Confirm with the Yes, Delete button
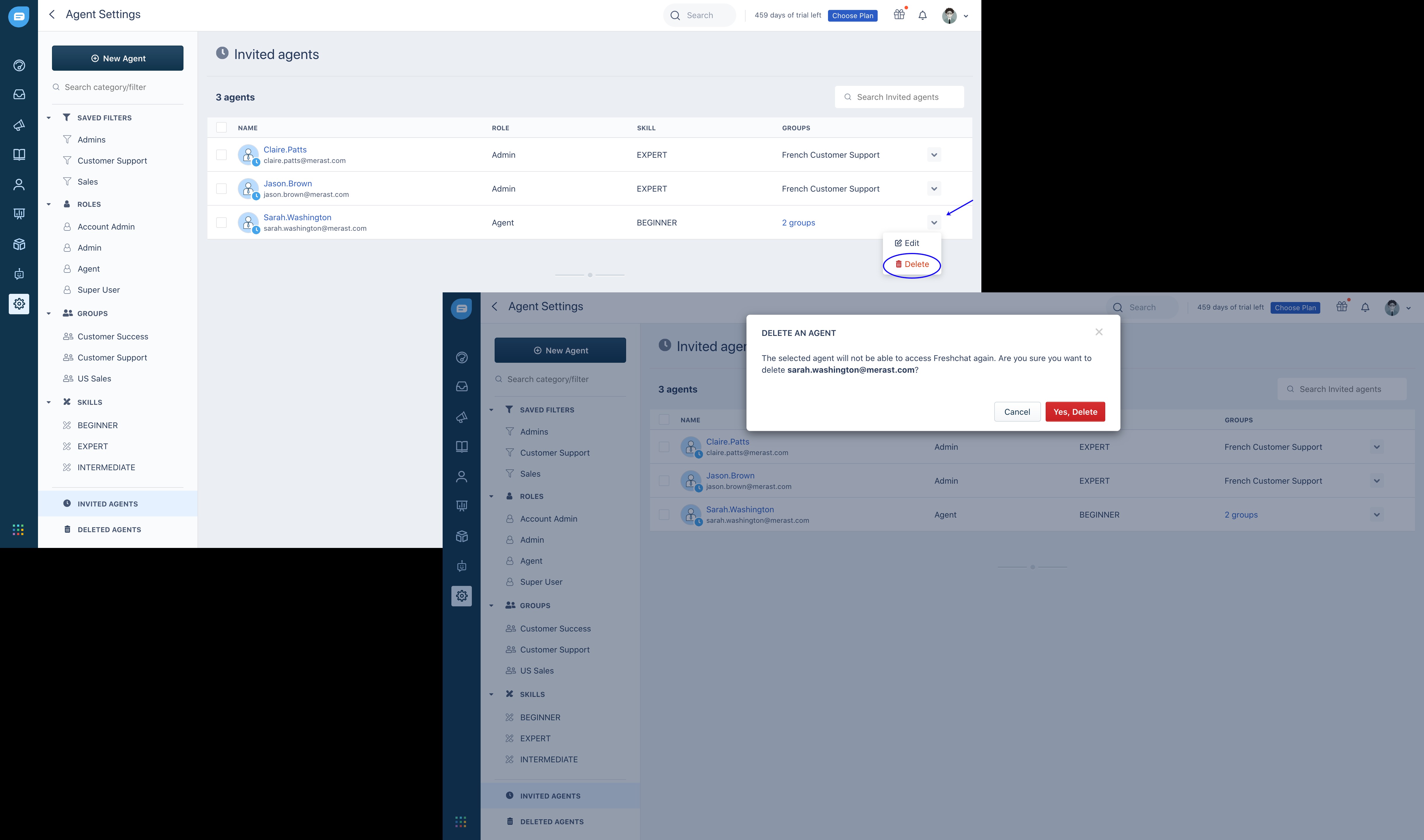Image resolution: width=1424 pixels, height=840 pixels. (1075, 412)
